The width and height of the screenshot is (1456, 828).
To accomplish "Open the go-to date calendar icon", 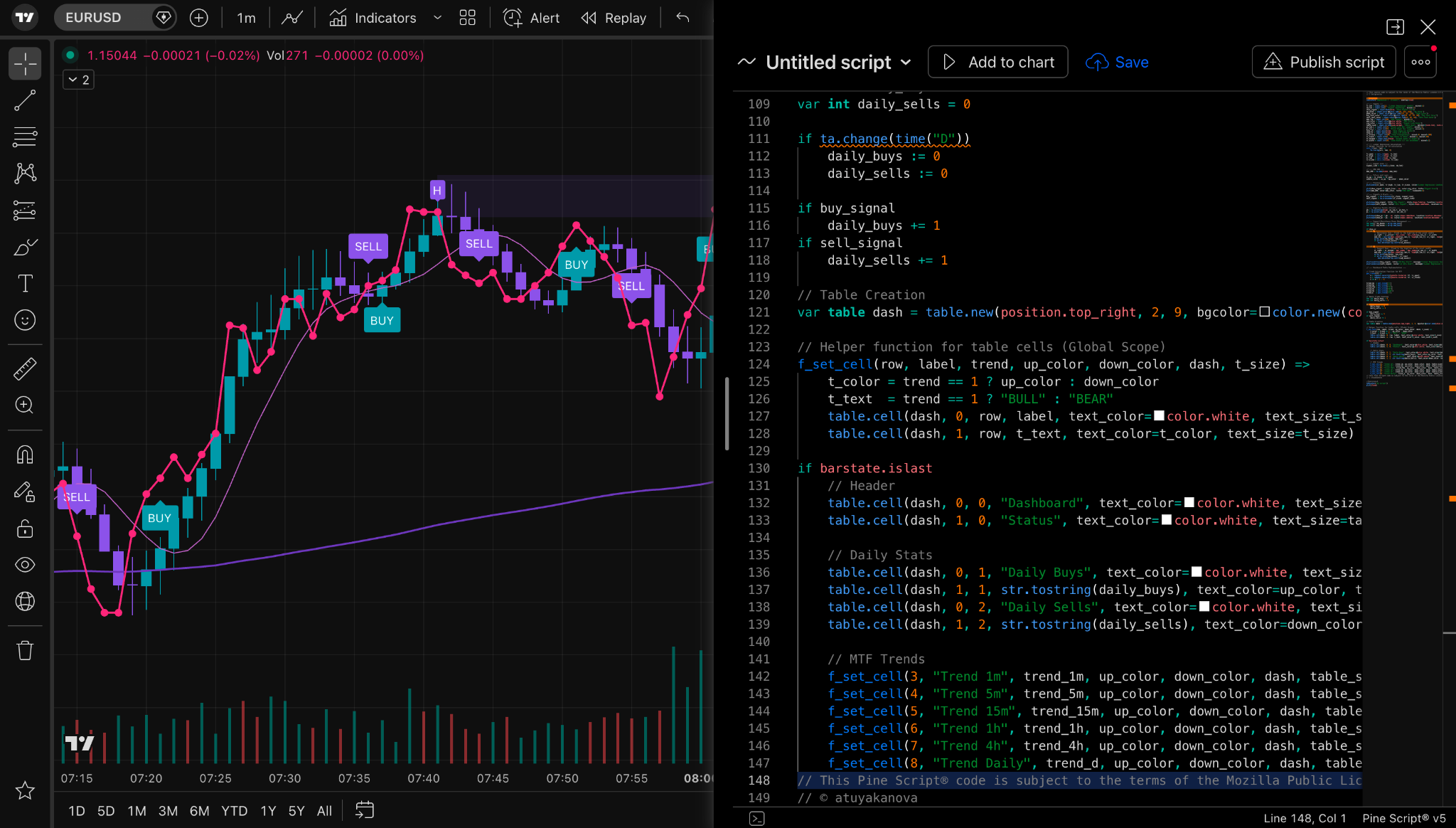I will 365,810.
